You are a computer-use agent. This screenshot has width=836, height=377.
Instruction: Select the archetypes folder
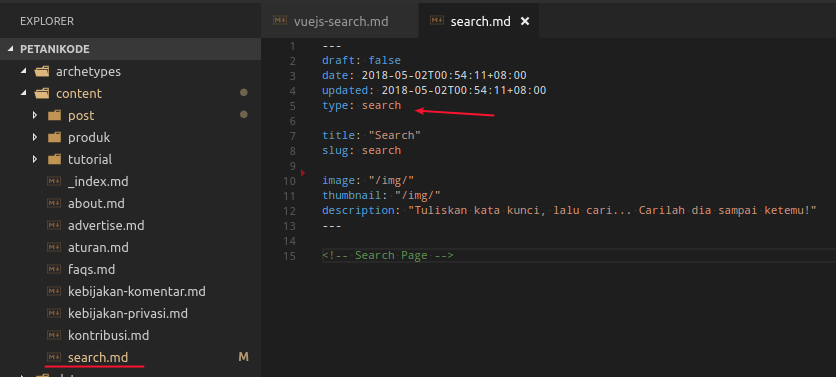pyautogui.click(x=89, y=71)
